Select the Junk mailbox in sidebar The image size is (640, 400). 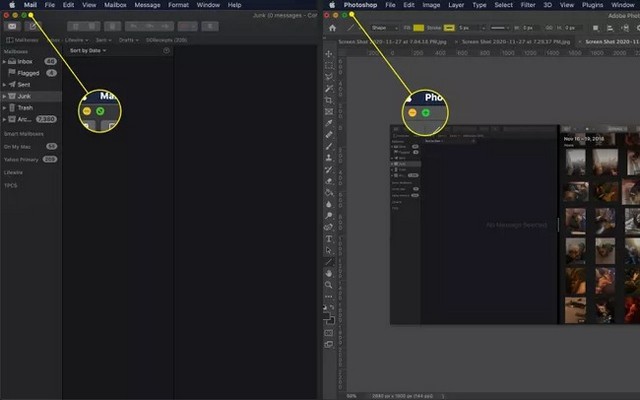[x=31, y=96]
